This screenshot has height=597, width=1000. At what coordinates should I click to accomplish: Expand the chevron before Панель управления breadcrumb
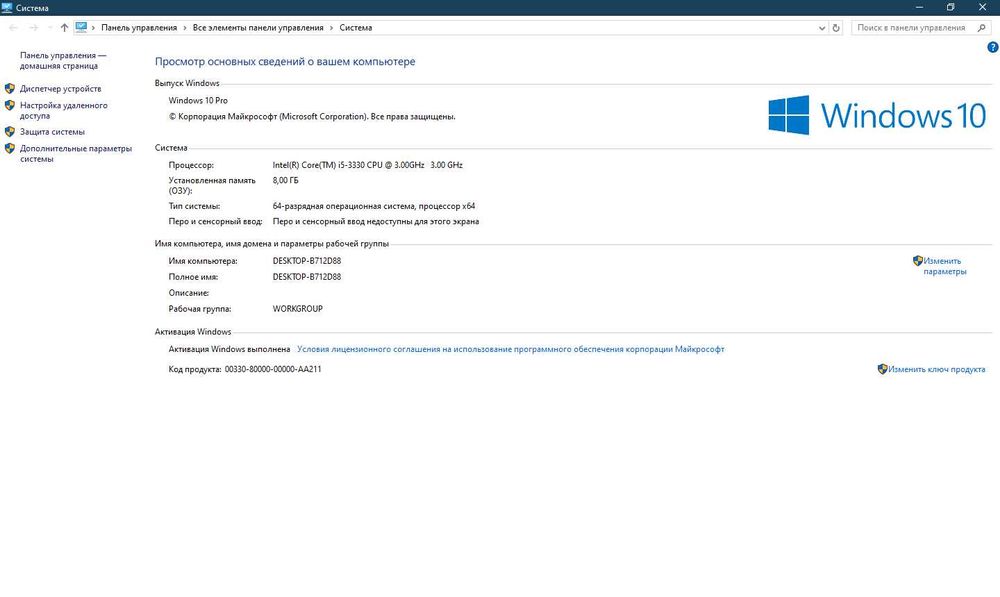(x=93, y=27)
